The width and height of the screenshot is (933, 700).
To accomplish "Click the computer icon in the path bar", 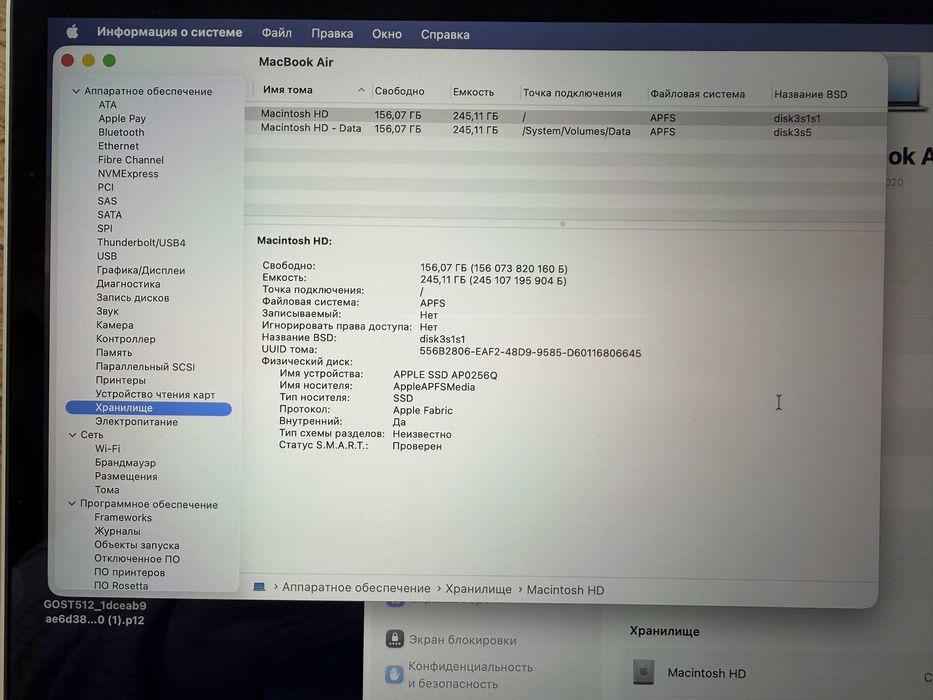I will pos(259,586).
